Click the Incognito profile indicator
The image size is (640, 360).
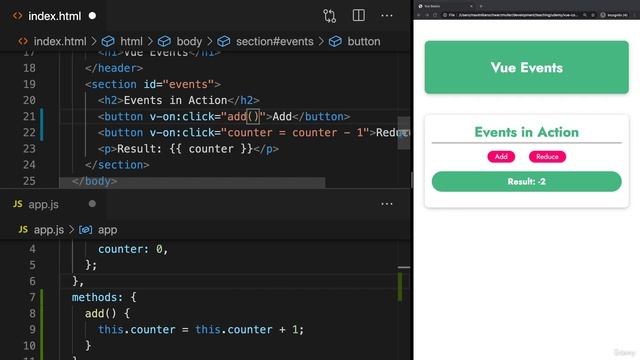[x=615, y=15]
